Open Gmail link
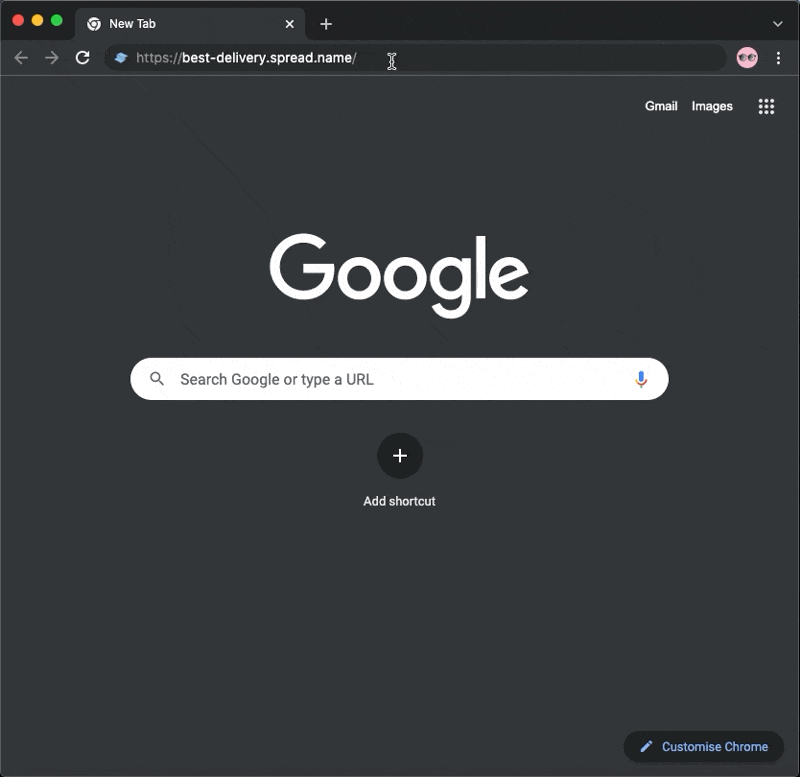800x777 pixels. click(x=661, y=106)
